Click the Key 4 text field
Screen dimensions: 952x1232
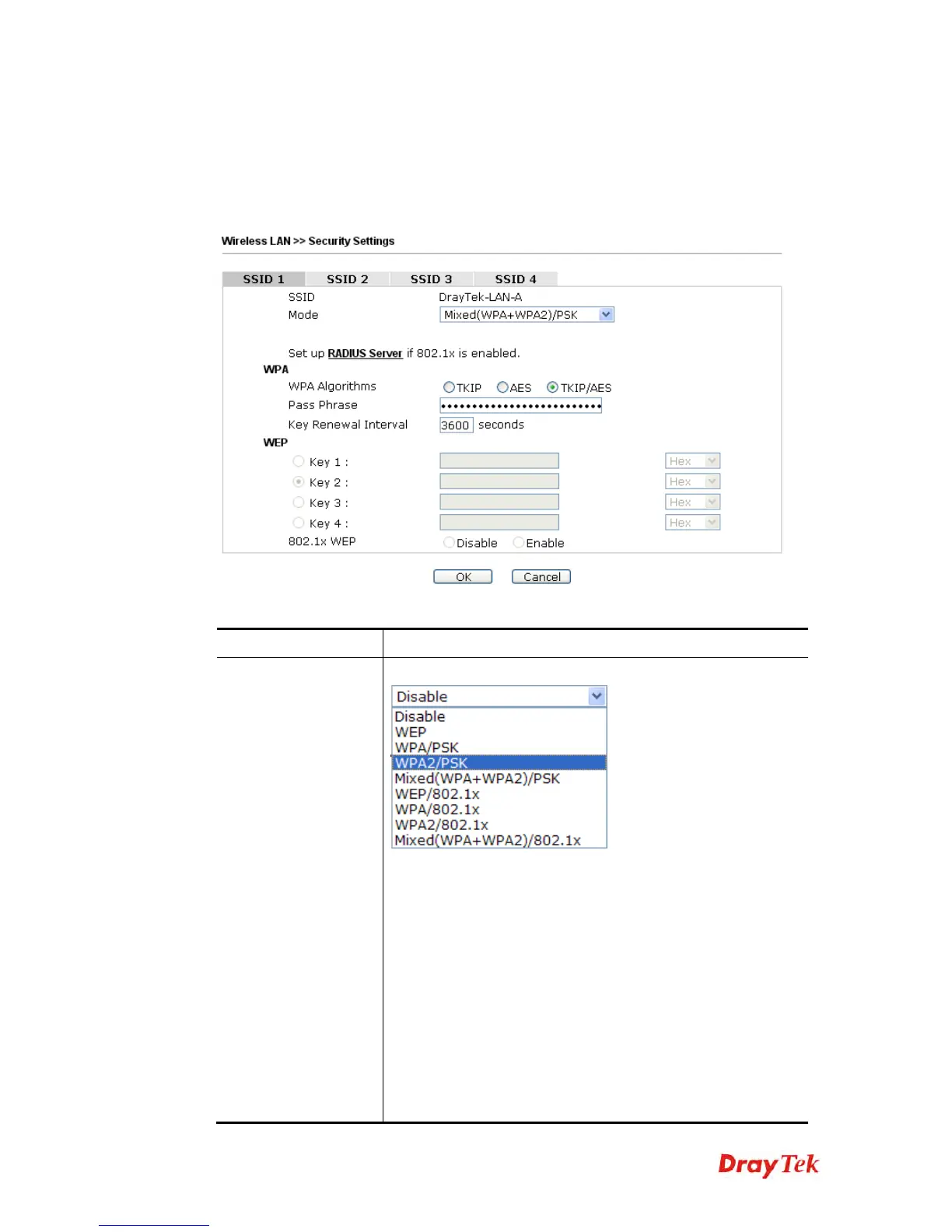(x=499, y=523)
